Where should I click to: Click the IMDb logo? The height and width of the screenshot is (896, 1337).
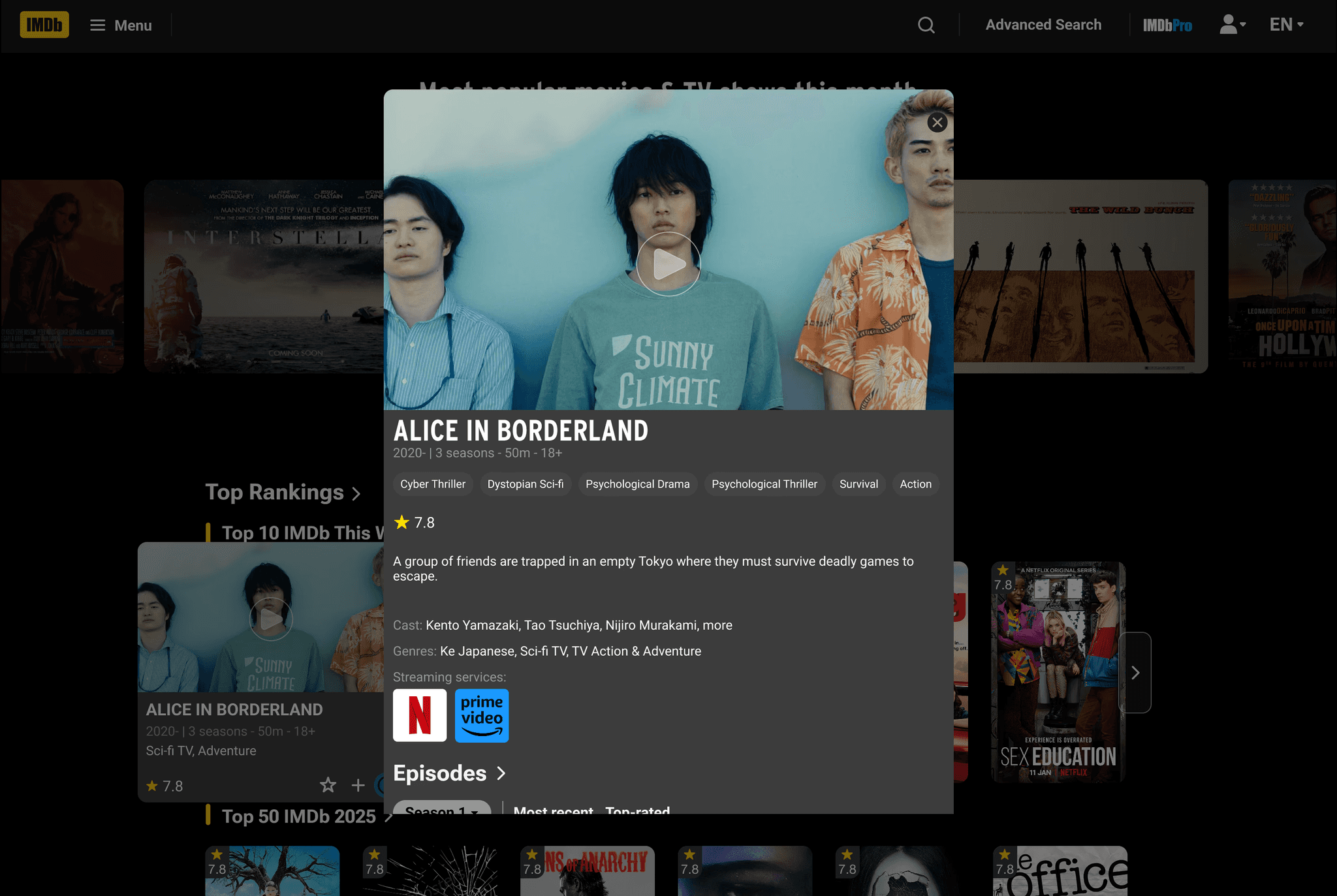click(44, 25)
